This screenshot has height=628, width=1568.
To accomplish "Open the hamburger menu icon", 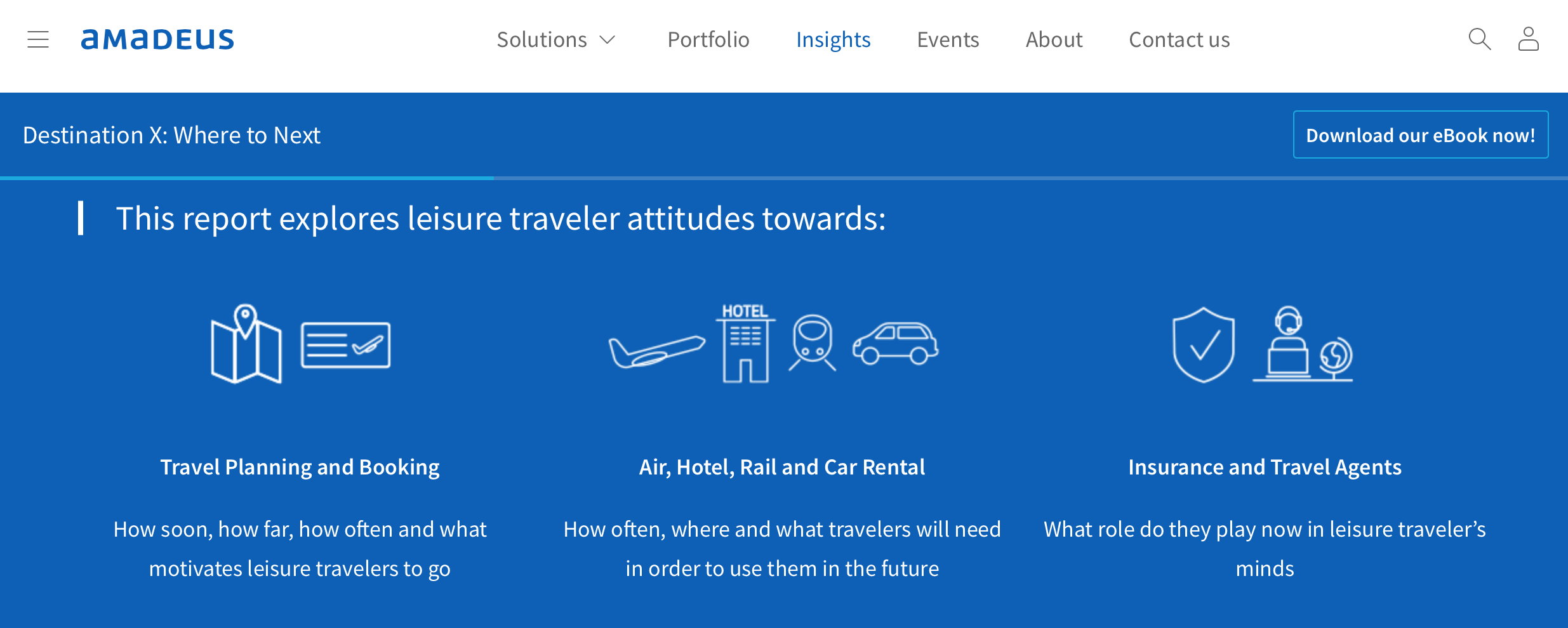I will coord(38,39).
